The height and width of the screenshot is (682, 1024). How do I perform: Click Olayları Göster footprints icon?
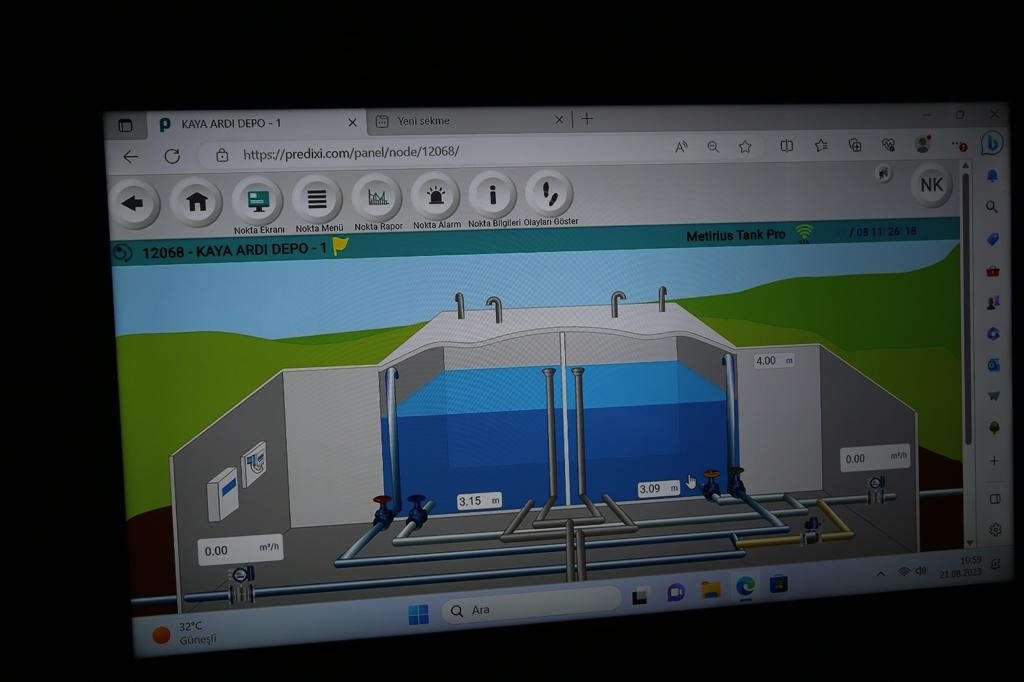click(549, 192)
